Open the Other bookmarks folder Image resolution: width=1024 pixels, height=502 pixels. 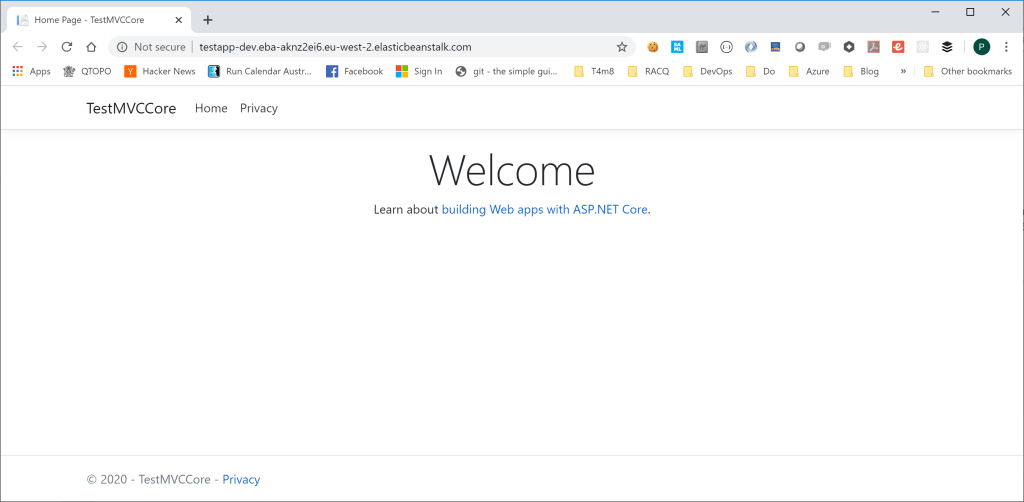coord(968,71)
